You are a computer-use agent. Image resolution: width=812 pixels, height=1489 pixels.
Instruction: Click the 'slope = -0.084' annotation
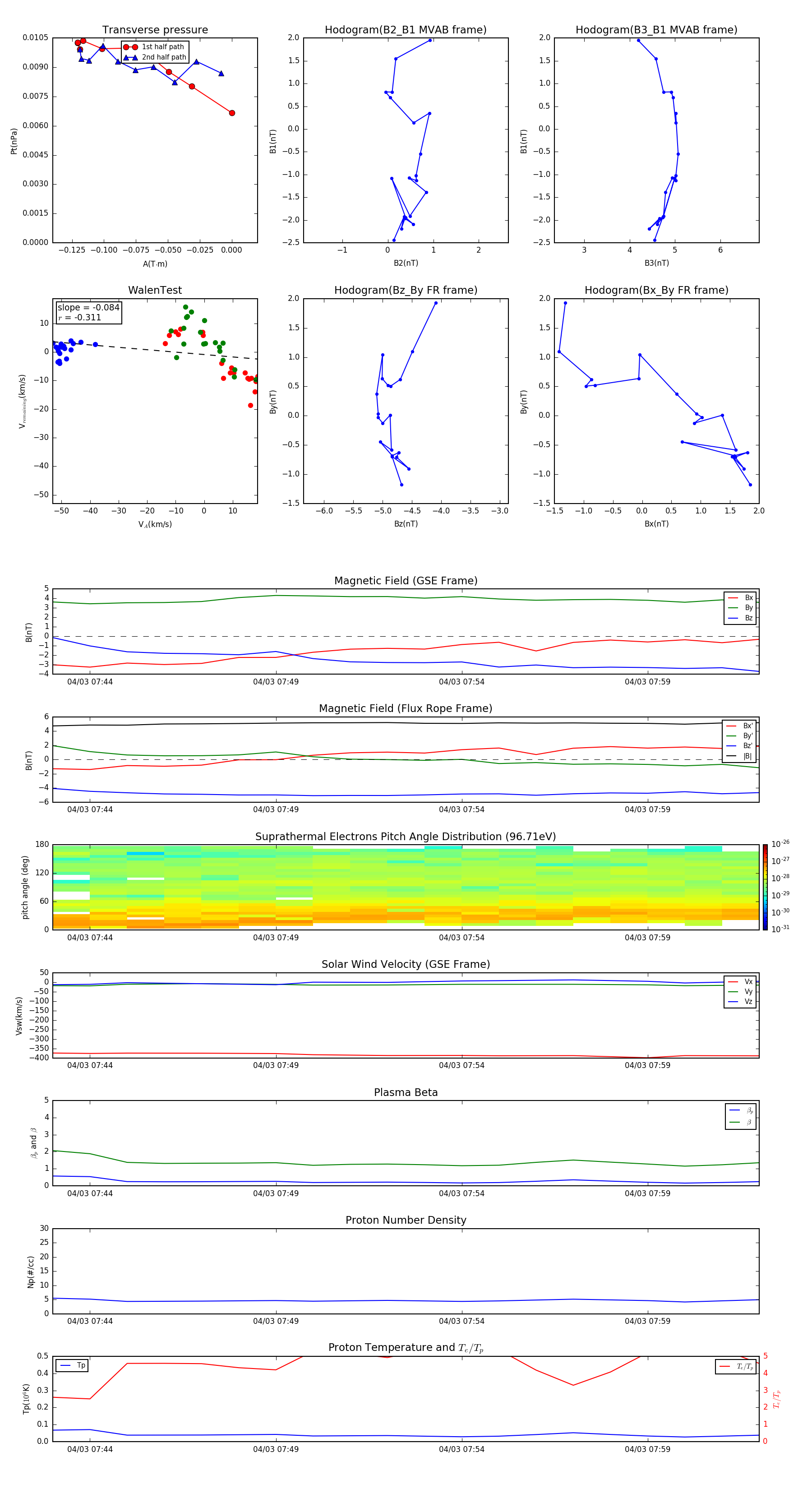[88, 308]
